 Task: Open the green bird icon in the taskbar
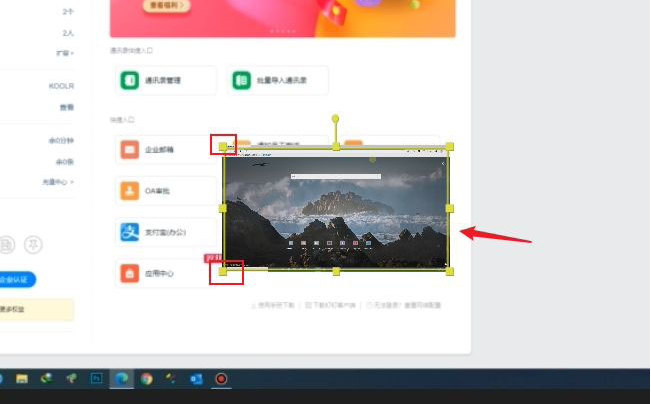[x=71, y=378]
